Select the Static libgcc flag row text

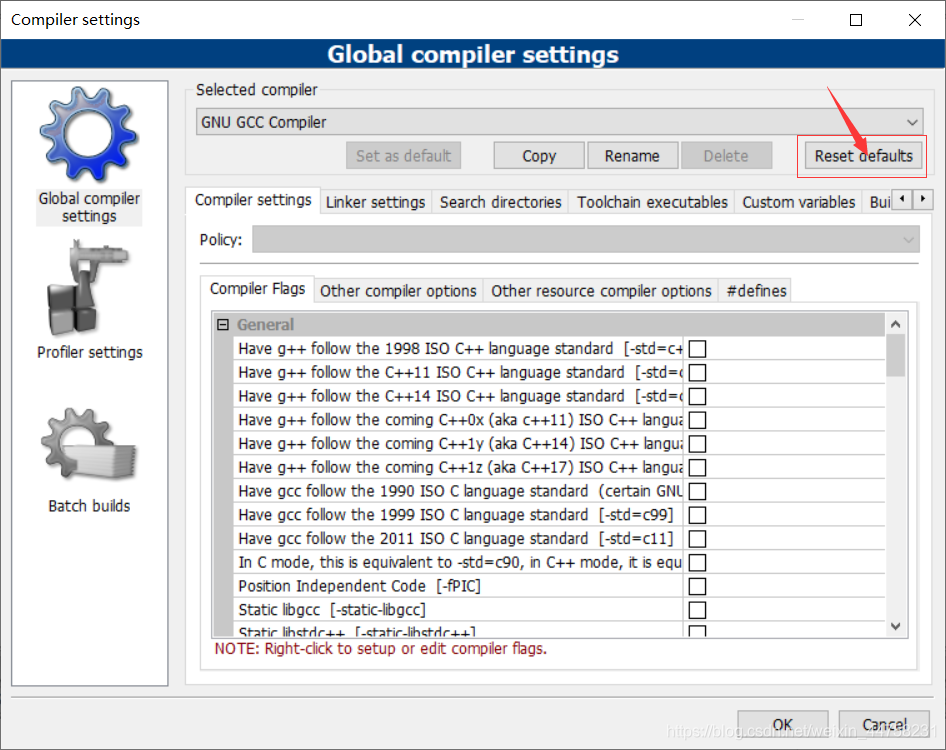[332, 610]
